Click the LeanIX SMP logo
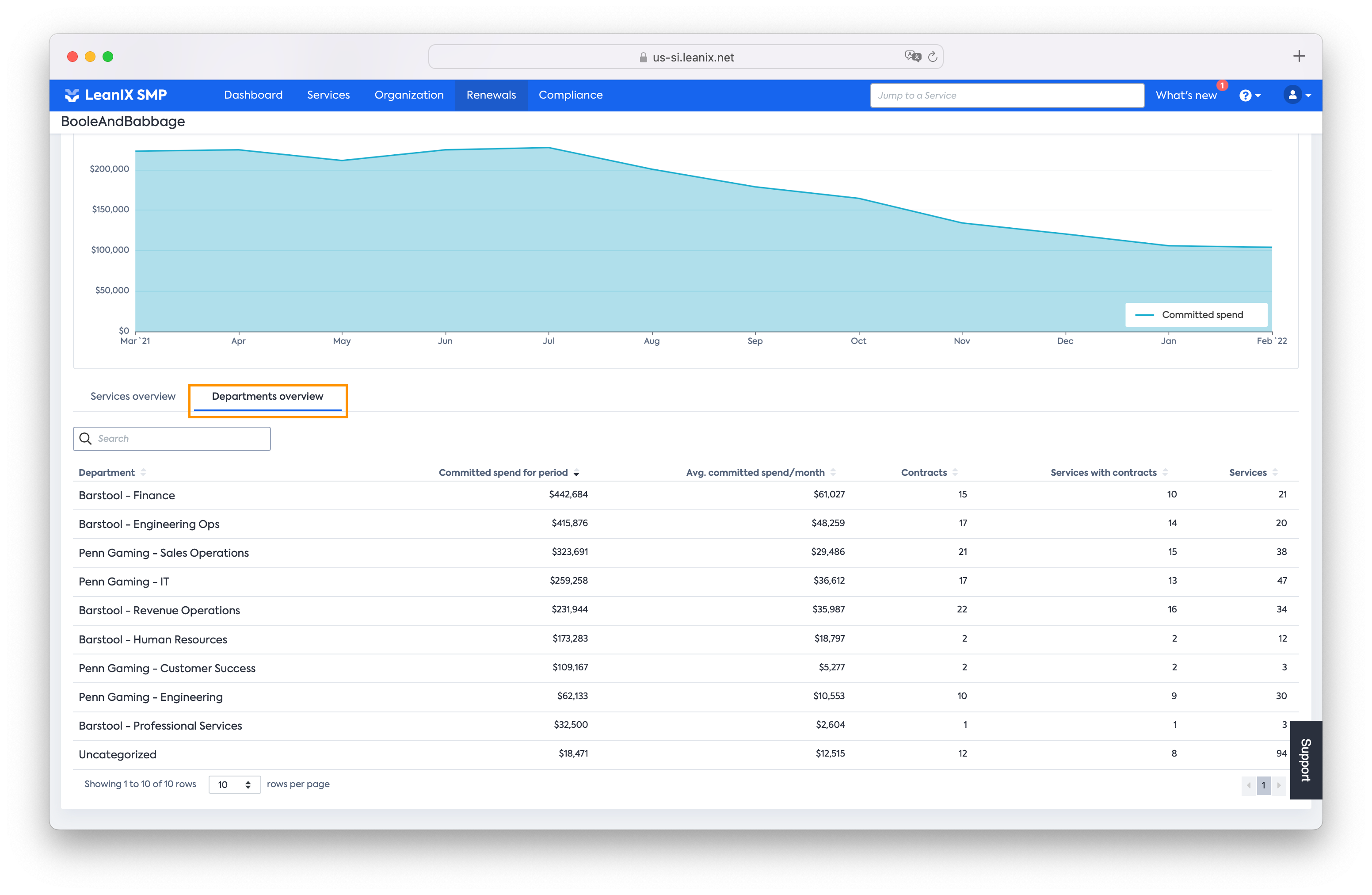The width and height of the screenshot is (1372, 895). (116, 95)
